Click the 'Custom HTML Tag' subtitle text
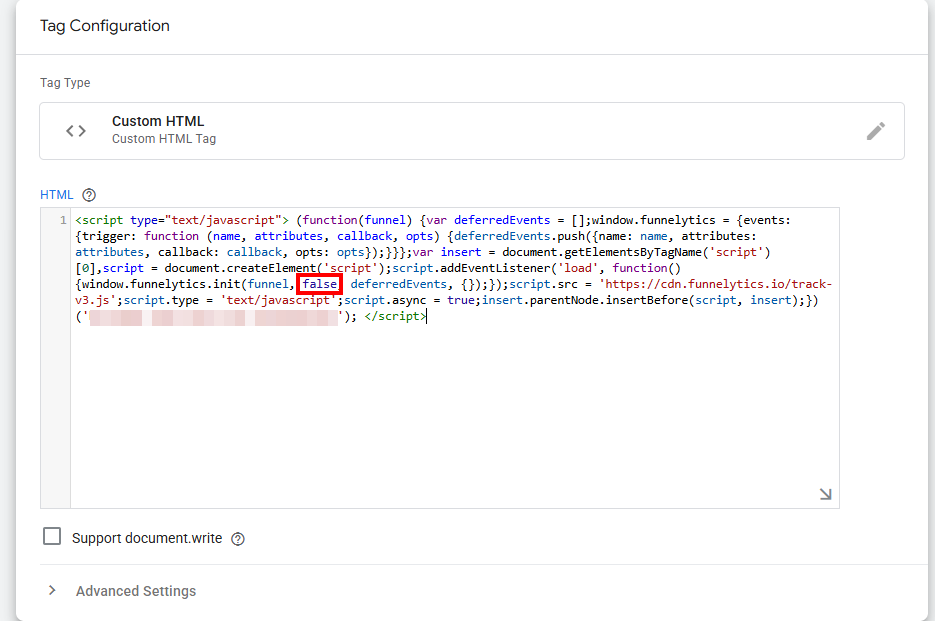The height and width of the screenshot is (621, 935). tap(164, 139)
